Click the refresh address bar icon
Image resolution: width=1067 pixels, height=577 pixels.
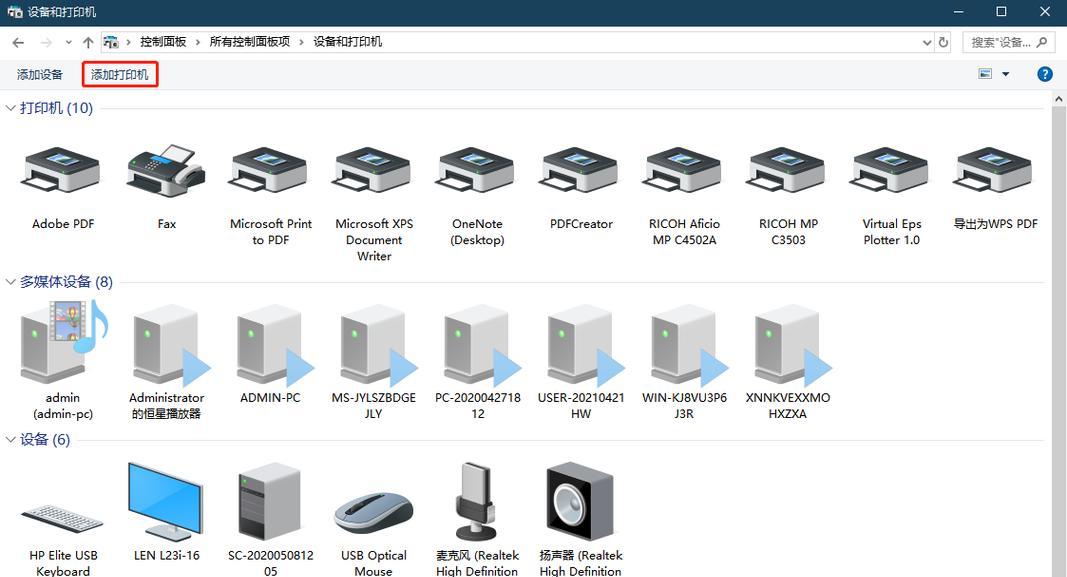point(943,42)
